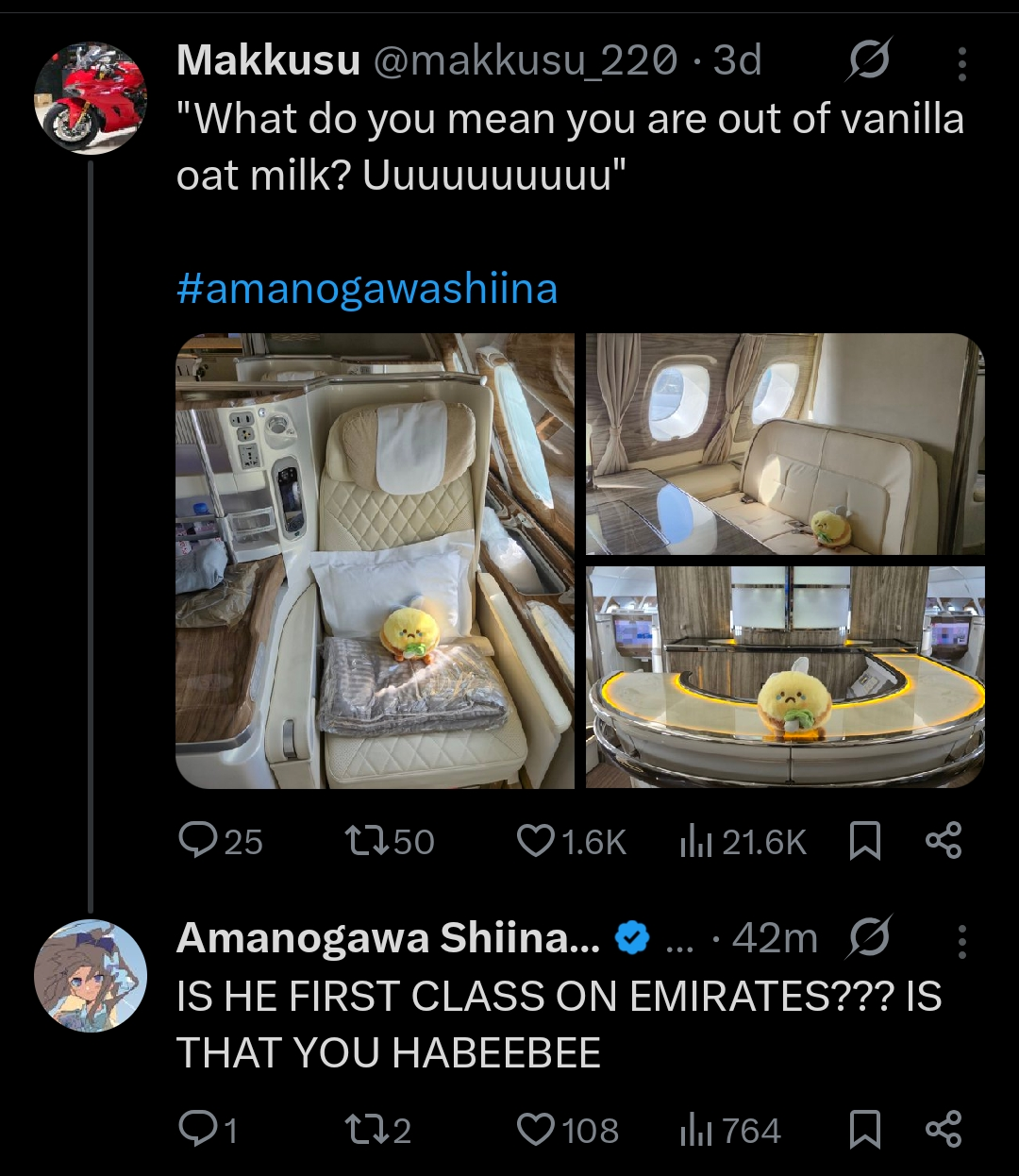Open Grok icon on Makkusu's tweet

(868, 62)
